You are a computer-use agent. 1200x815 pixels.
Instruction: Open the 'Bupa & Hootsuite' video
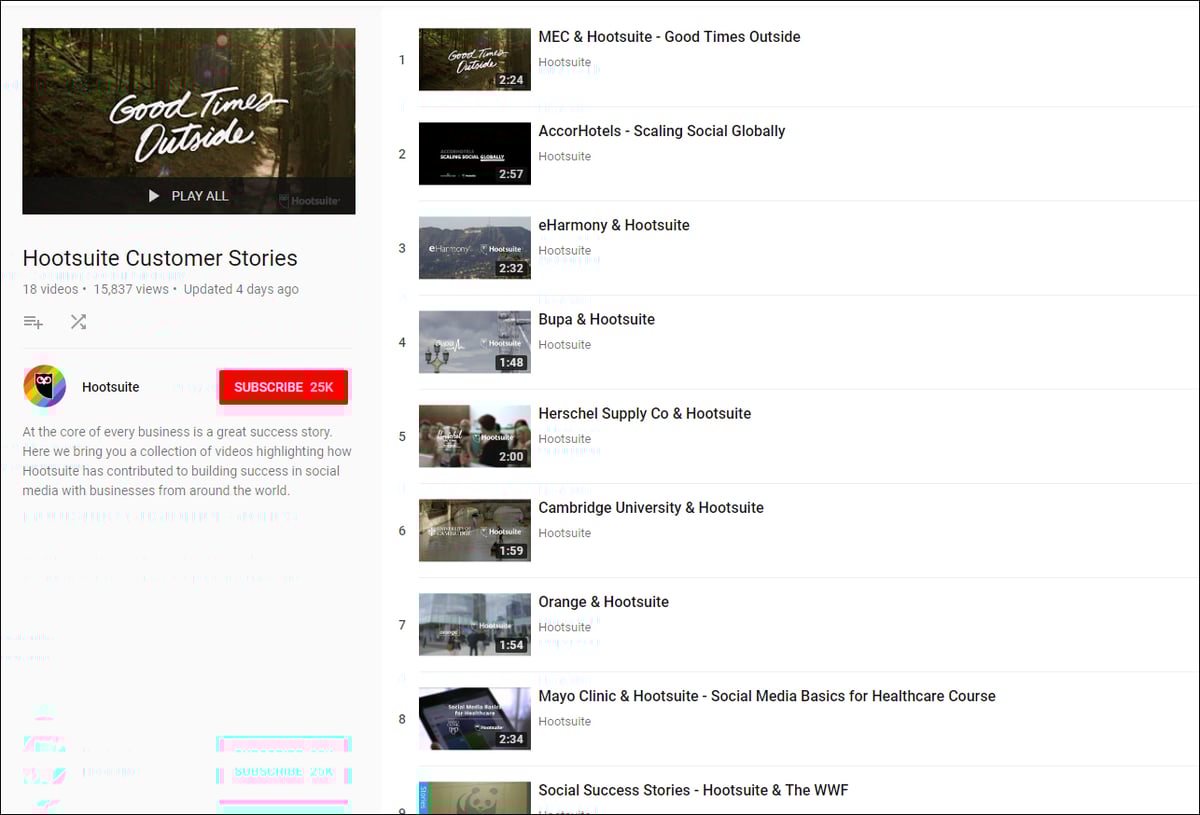pos(596,319)
